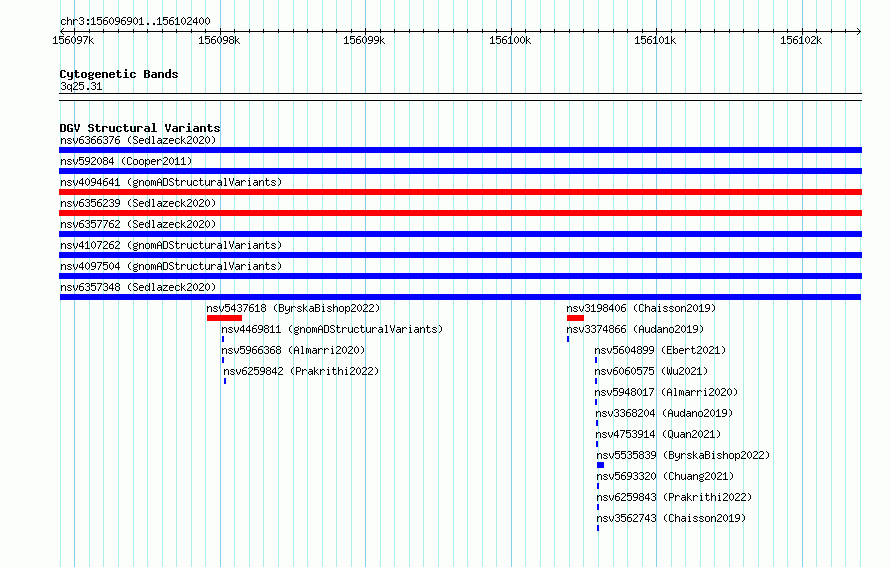Open the nsv6356239 (Sedlazeck2020) label

(x=138, y=203)
